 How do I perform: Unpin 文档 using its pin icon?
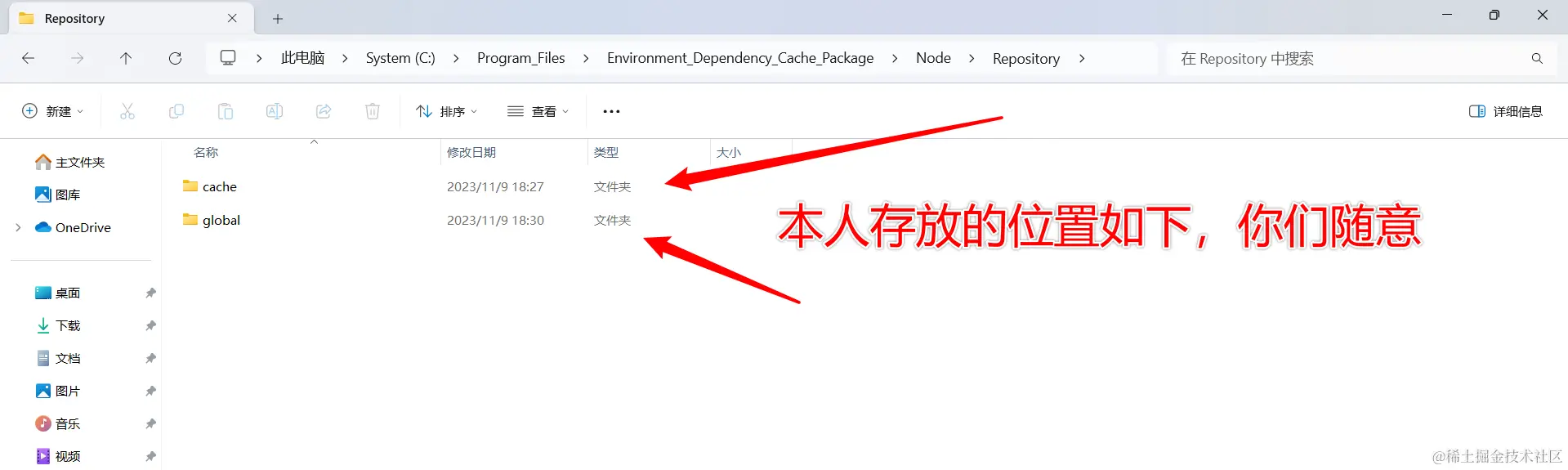(x=150, y=358)
